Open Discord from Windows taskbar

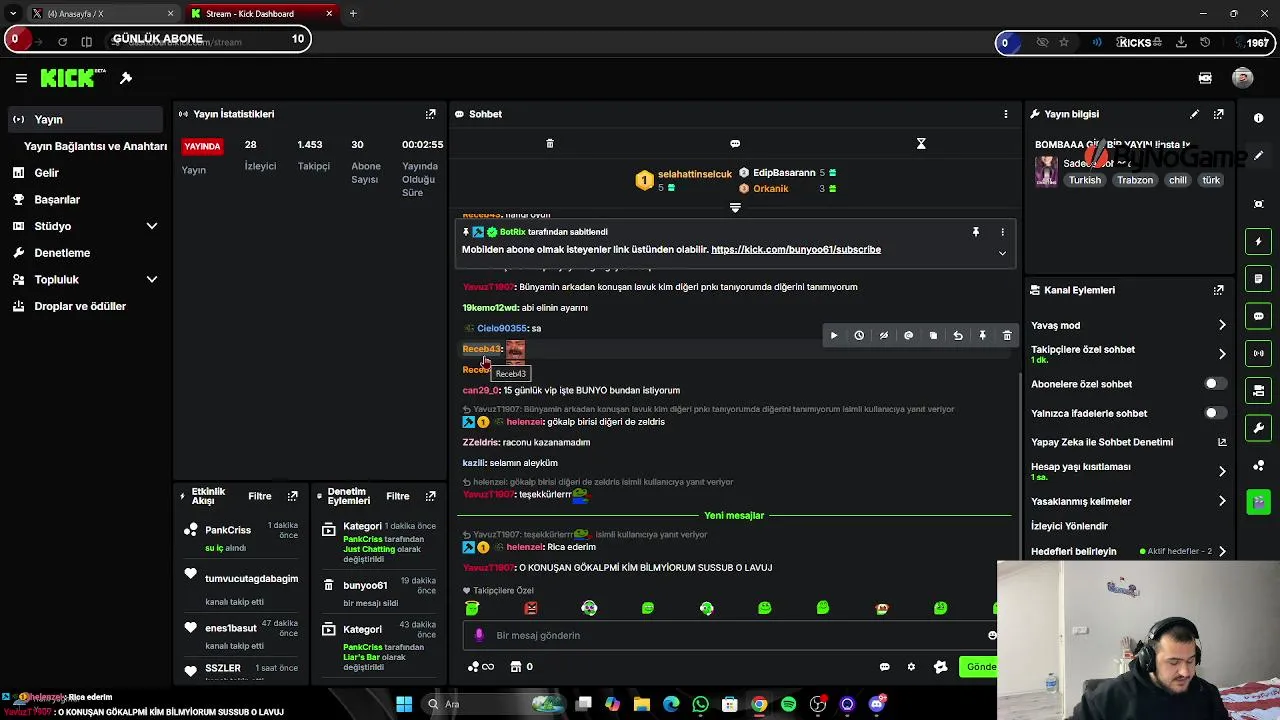877,704
